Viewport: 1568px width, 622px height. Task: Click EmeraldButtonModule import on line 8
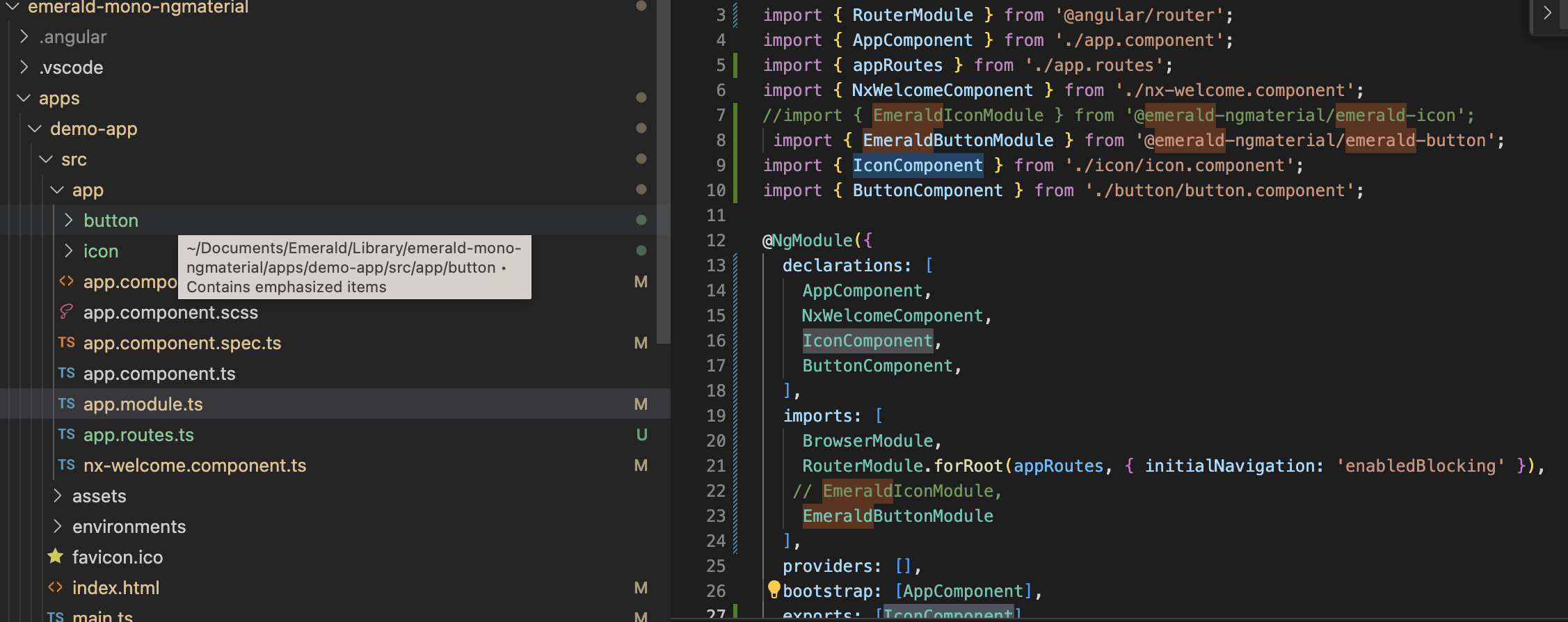coord(958,141)
